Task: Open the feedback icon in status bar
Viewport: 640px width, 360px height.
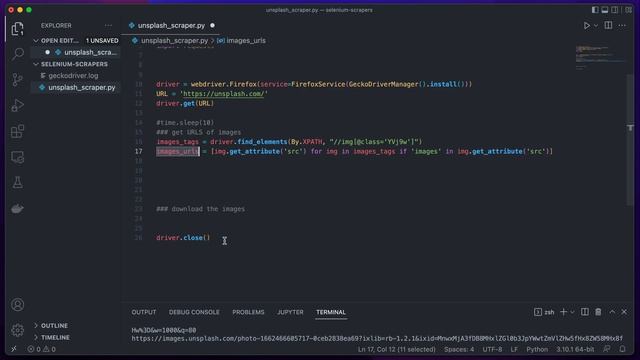Action: pyautogui.click(x=607, y=349)
